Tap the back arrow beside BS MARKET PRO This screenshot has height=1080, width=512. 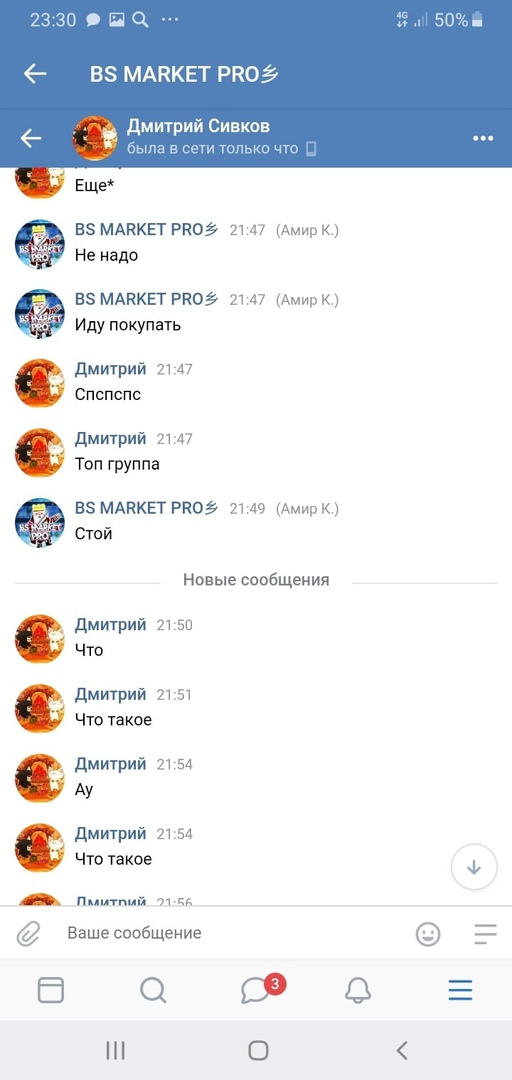34,74
